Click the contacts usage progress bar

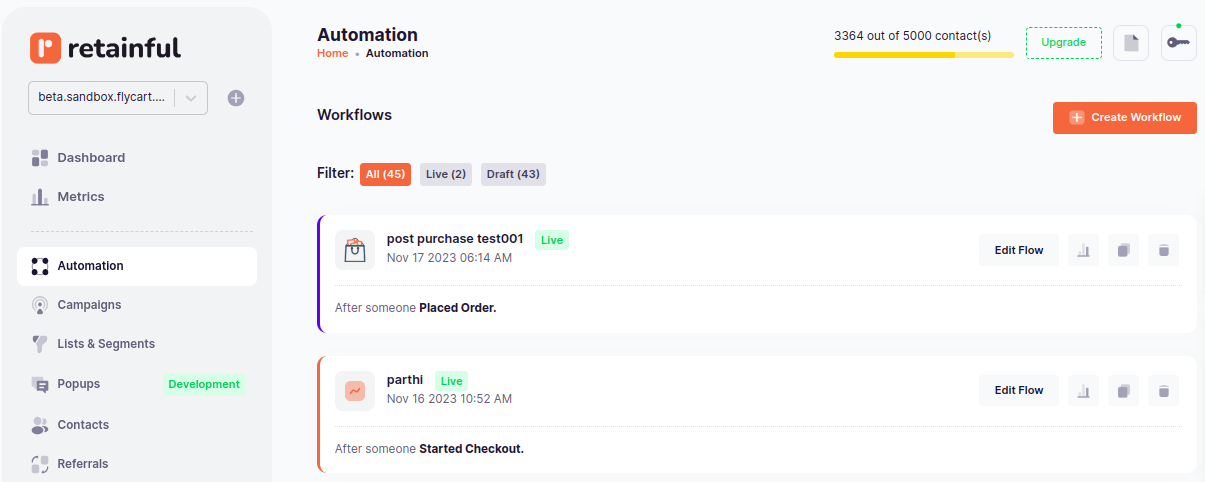(x=924, y=54)
